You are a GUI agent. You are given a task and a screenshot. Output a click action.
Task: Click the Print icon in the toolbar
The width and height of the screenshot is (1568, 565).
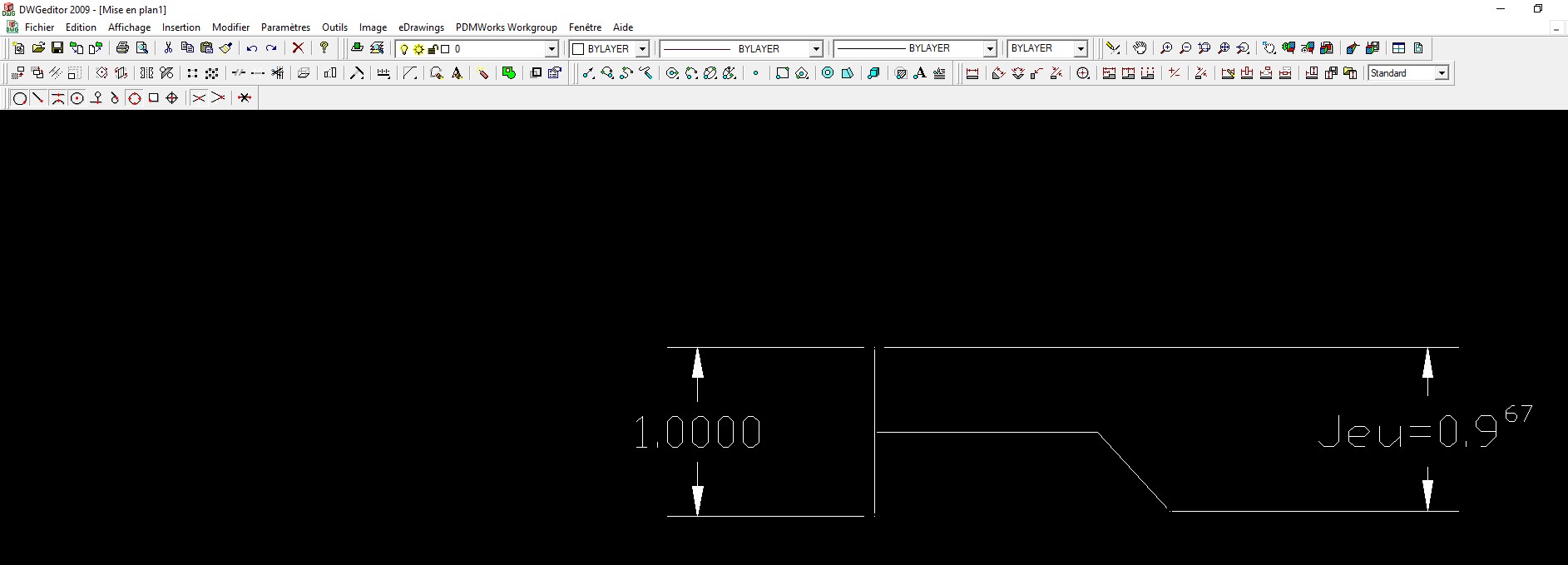click(122, 48)
